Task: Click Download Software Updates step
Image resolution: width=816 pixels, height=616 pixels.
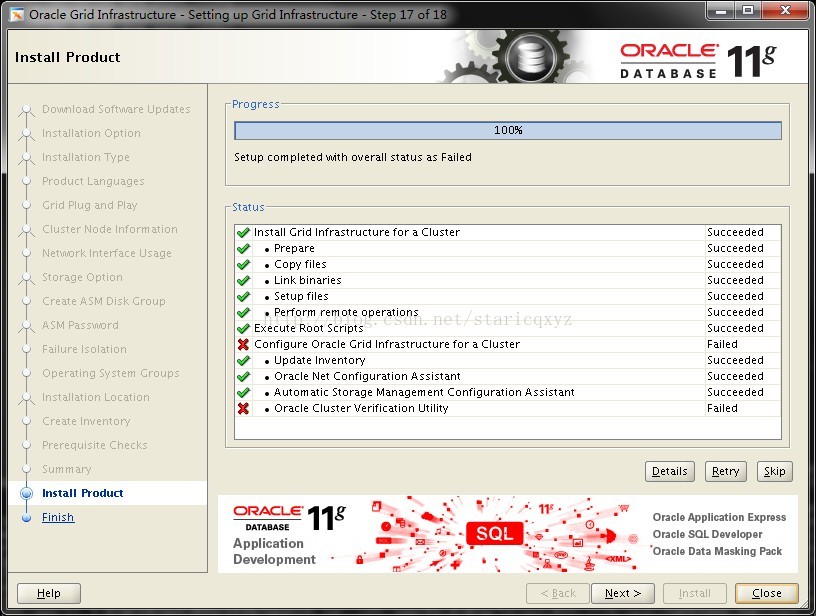Action: tap(116, 109)
